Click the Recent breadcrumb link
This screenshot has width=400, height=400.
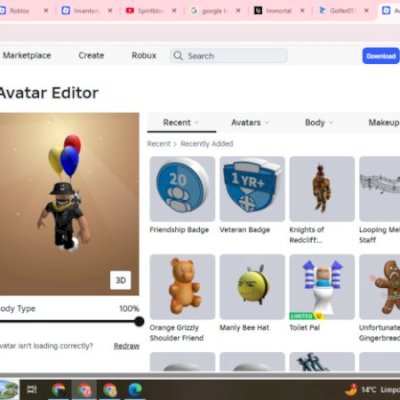point(159,144)
